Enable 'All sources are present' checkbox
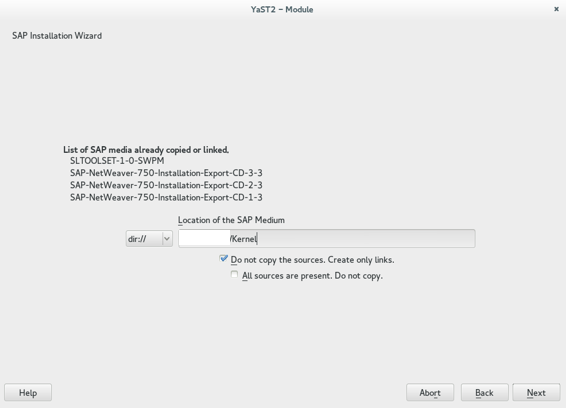Image resolution: width=566 pixels, height=408 pixels. pos(234,275)
